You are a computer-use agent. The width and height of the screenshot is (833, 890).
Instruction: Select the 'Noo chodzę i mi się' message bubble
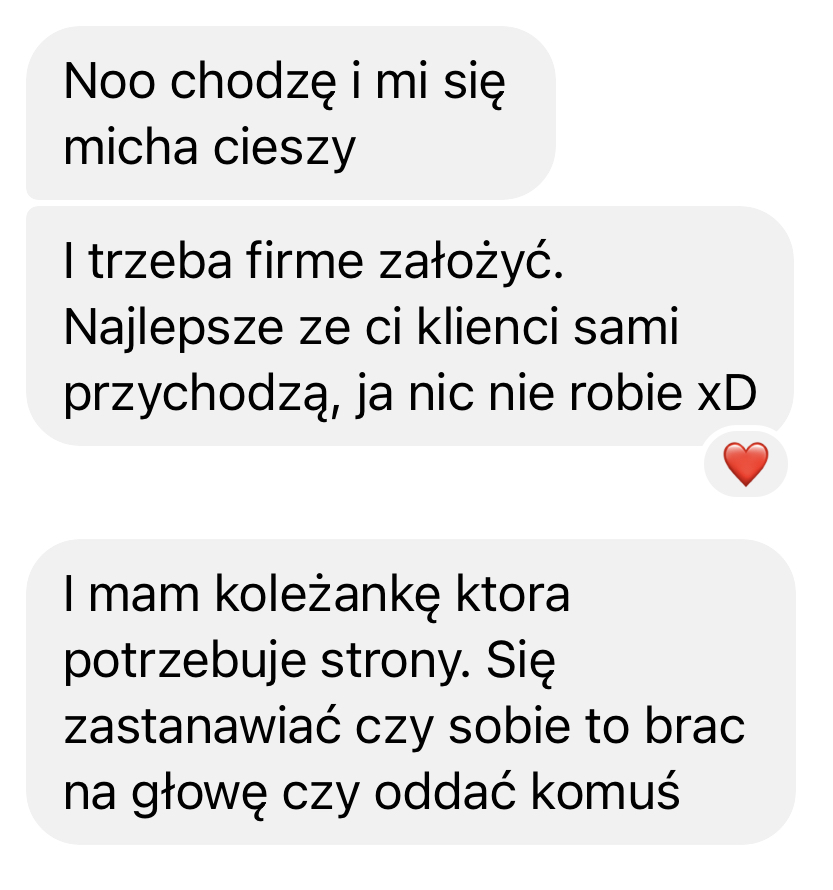[291, 113]
